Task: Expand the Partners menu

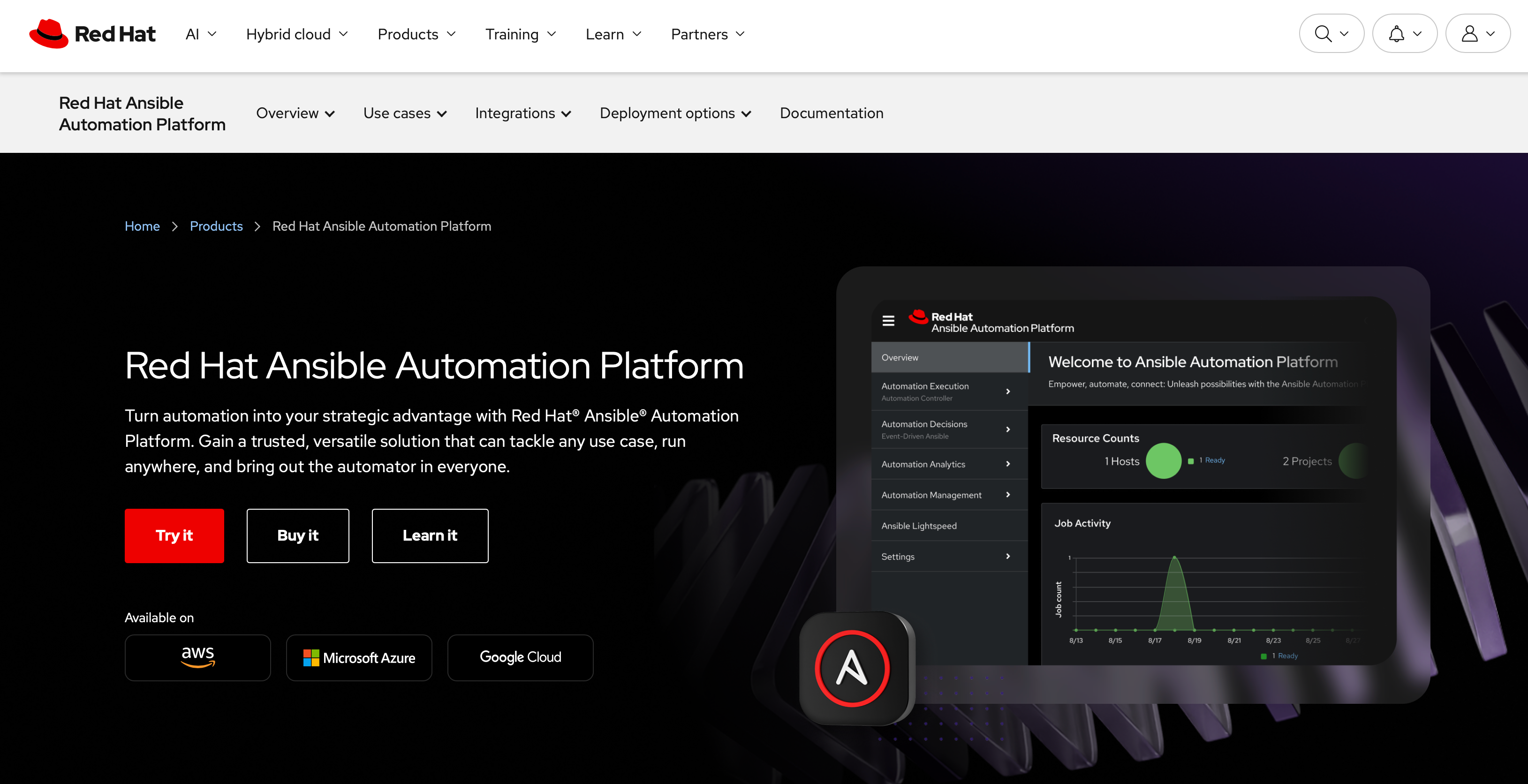Action: [707, 34]
